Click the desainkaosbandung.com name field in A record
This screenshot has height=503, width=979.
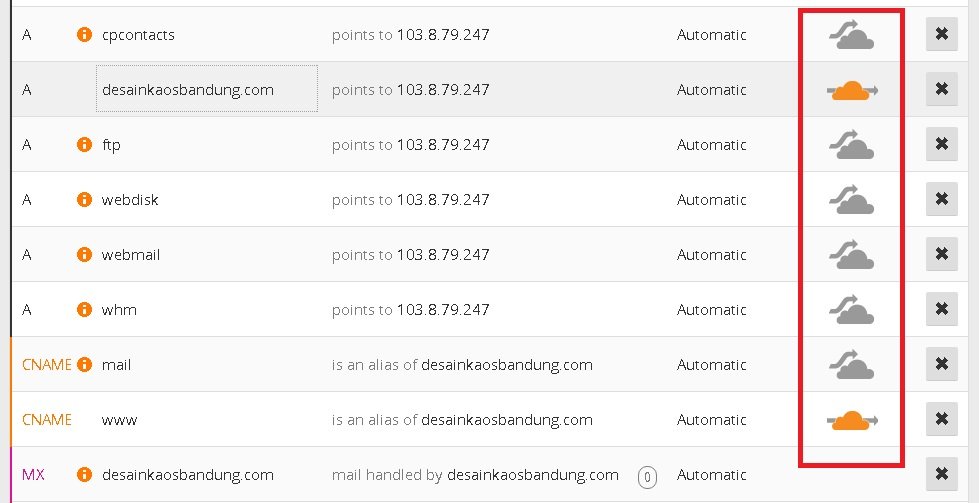pyautogui.click(x=206, y=90)
